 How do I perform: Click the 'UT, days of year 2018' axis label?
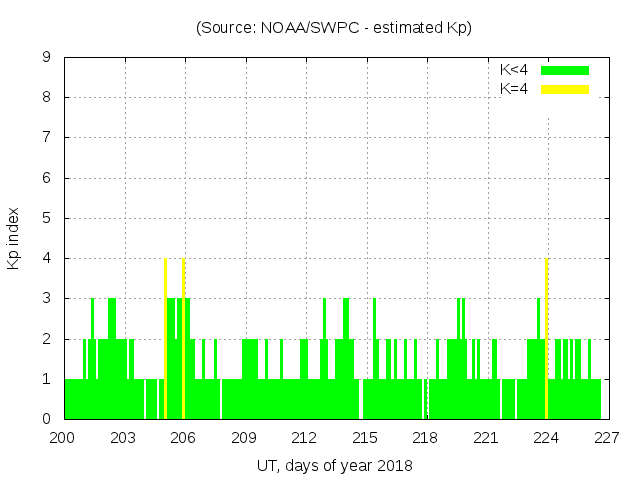pos(334,465)
